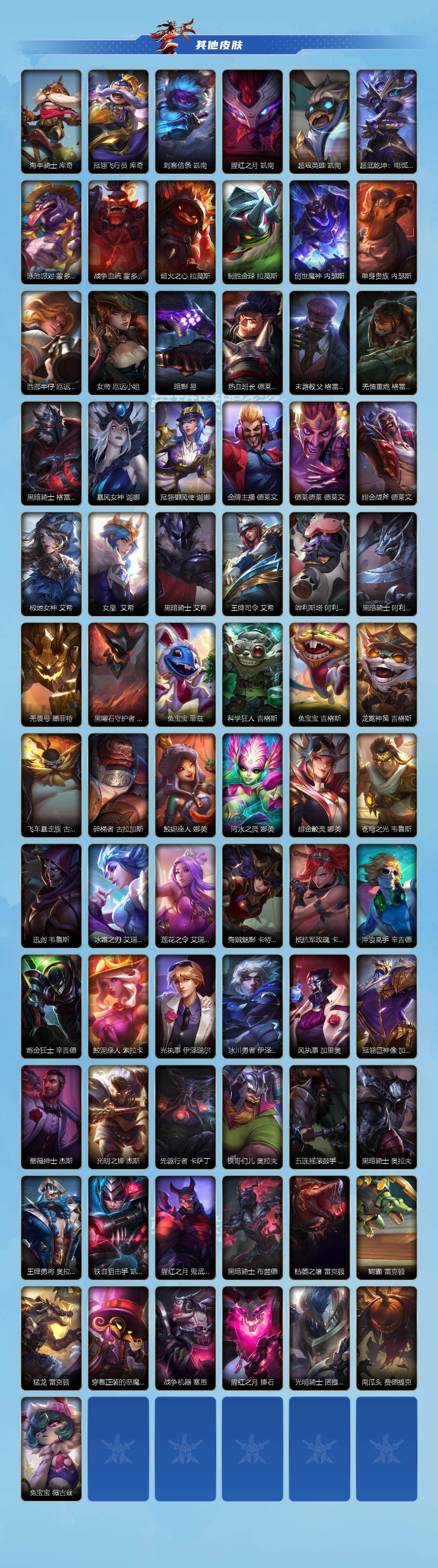Select the 金牌主播 德莱文 skin card
This screenshot has width=438, height=1568.
tap(253, 454)
